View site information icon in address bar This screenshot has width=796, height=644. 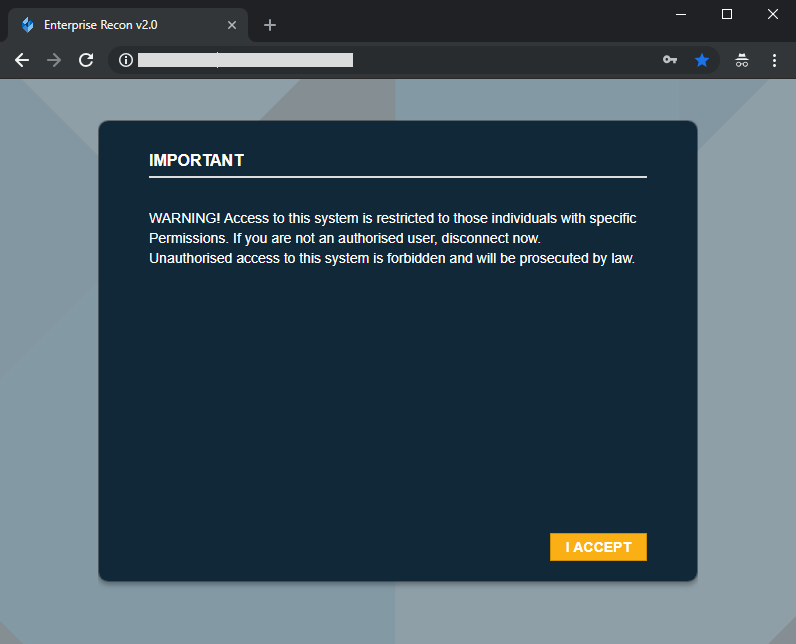pos(126,60)
